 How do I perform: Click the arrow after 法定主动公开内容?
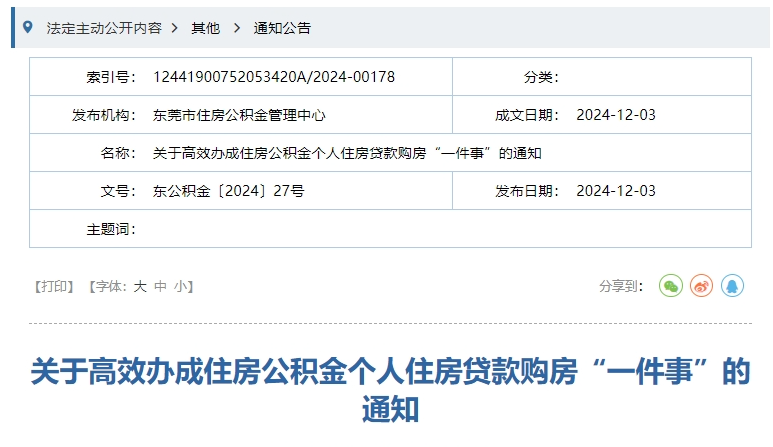point(175,28)
